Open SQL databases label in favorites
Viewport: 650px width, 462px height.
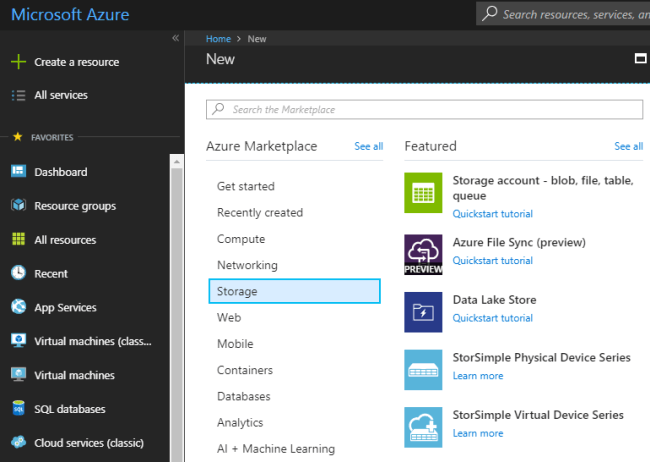tap(70, 409)
